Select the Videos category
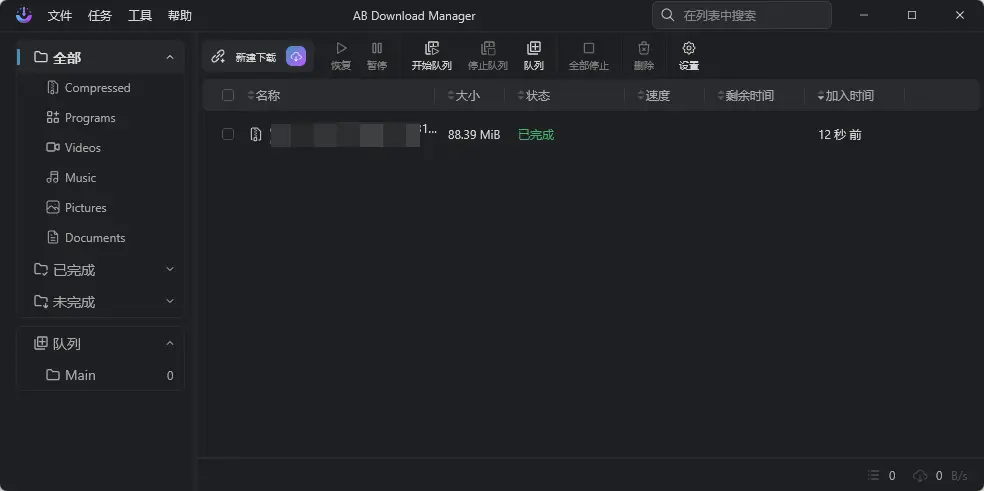The width and height of the screenshot is (984, 491). coord(100,148)
